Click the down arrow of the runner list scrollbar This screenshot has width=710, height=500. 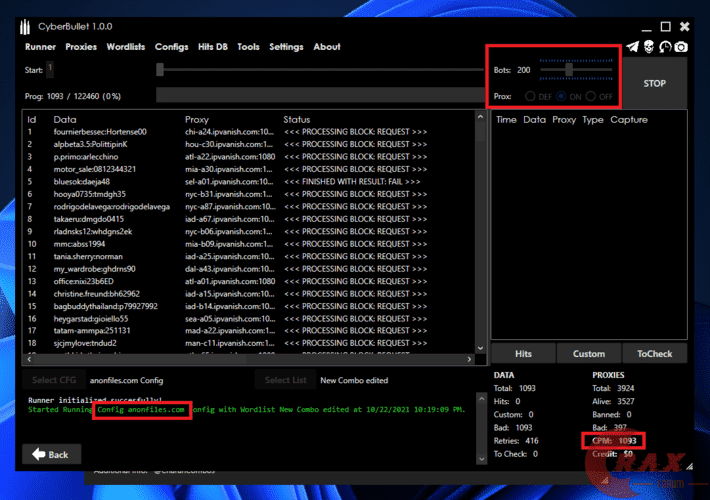(480, 348)
